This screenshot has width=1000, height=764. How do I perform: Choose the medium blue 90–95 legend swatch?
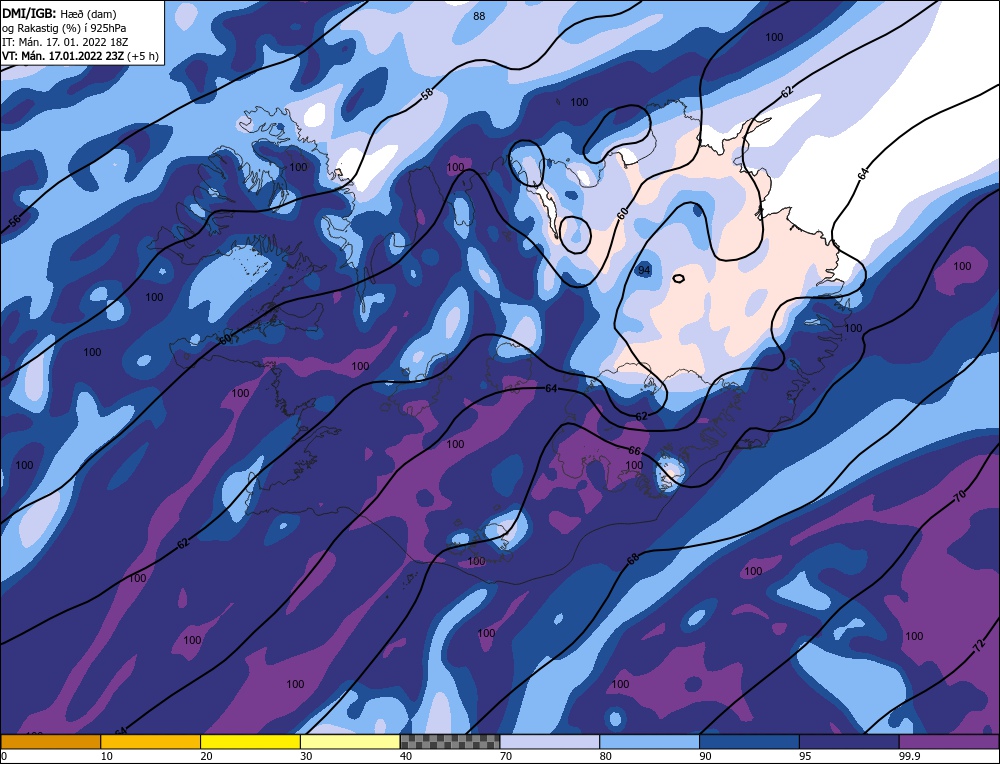pos(749,741)
